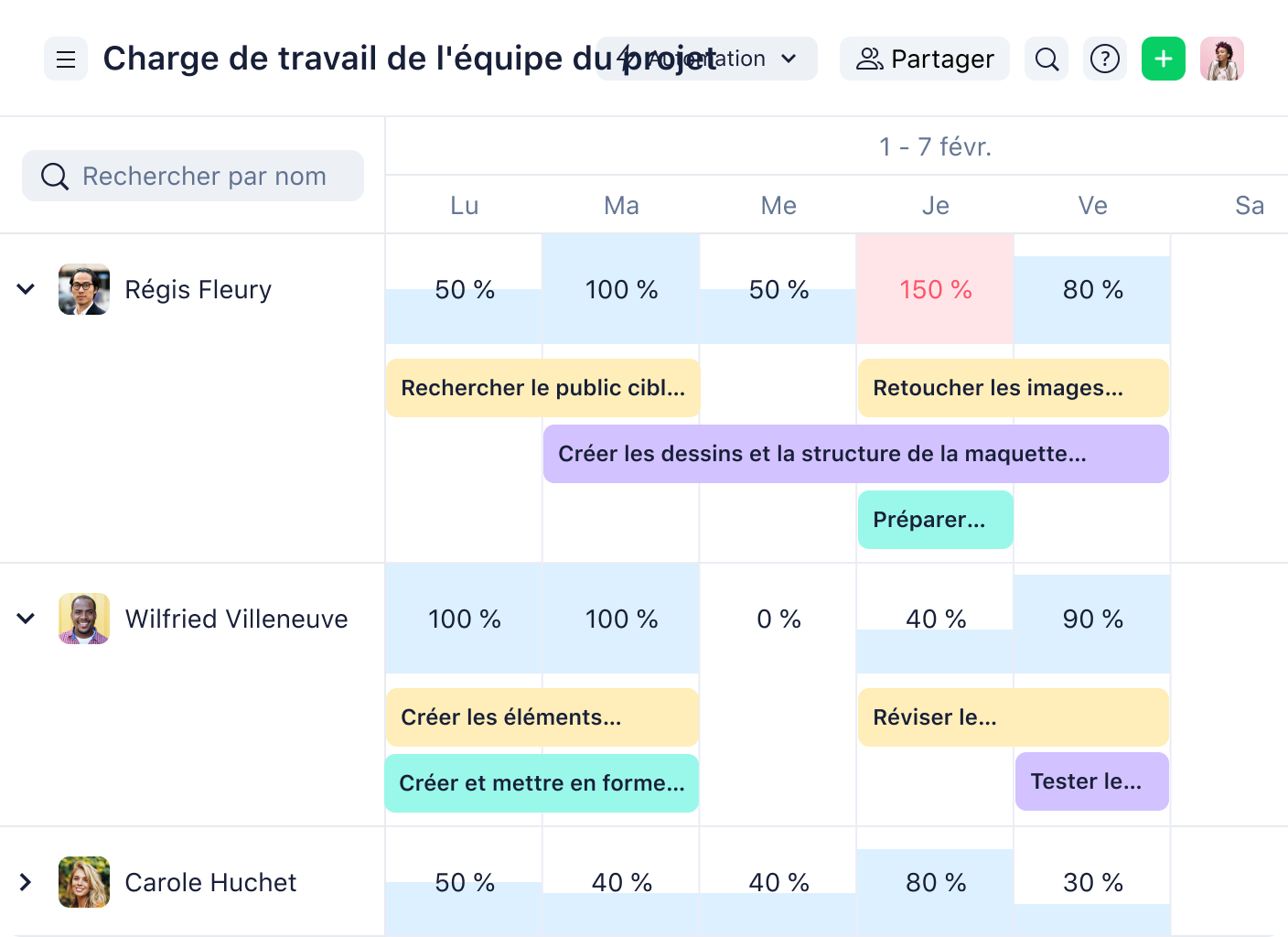Click Wilfried Villeneuve's avatar photo

pyautogui.click(x=84, y=619)
